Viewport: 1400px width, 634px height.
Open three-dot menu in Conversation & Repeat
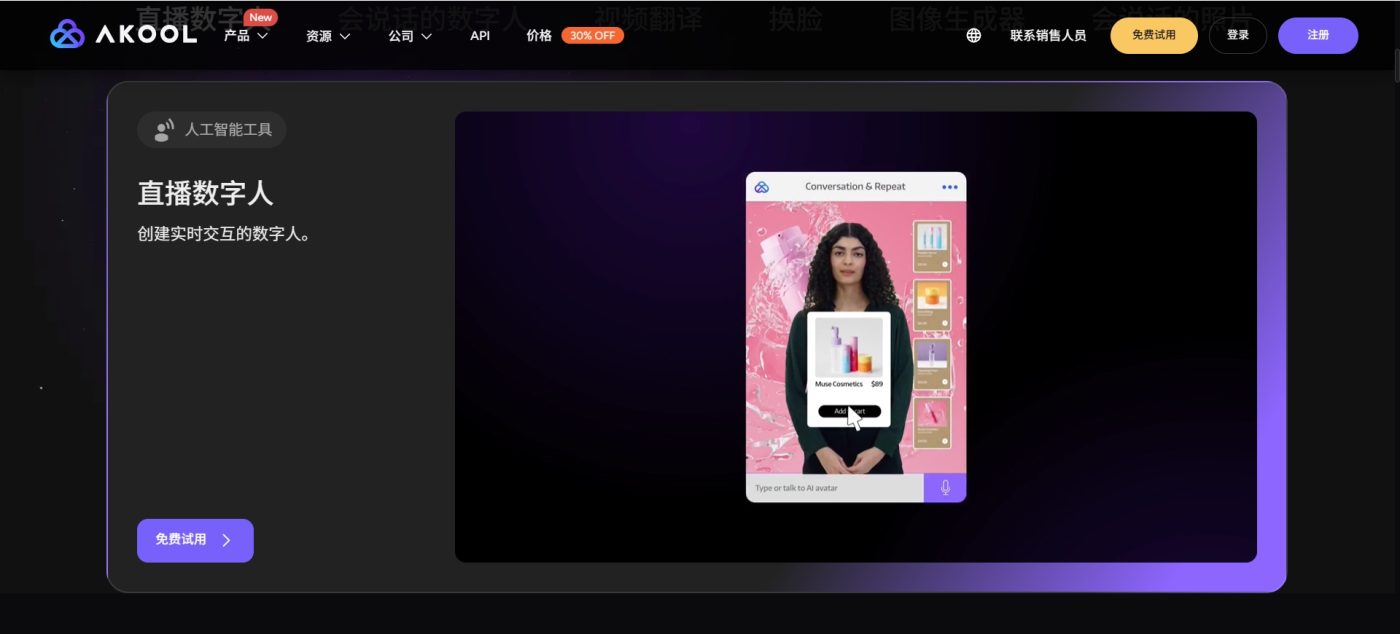tap(949, 187)
